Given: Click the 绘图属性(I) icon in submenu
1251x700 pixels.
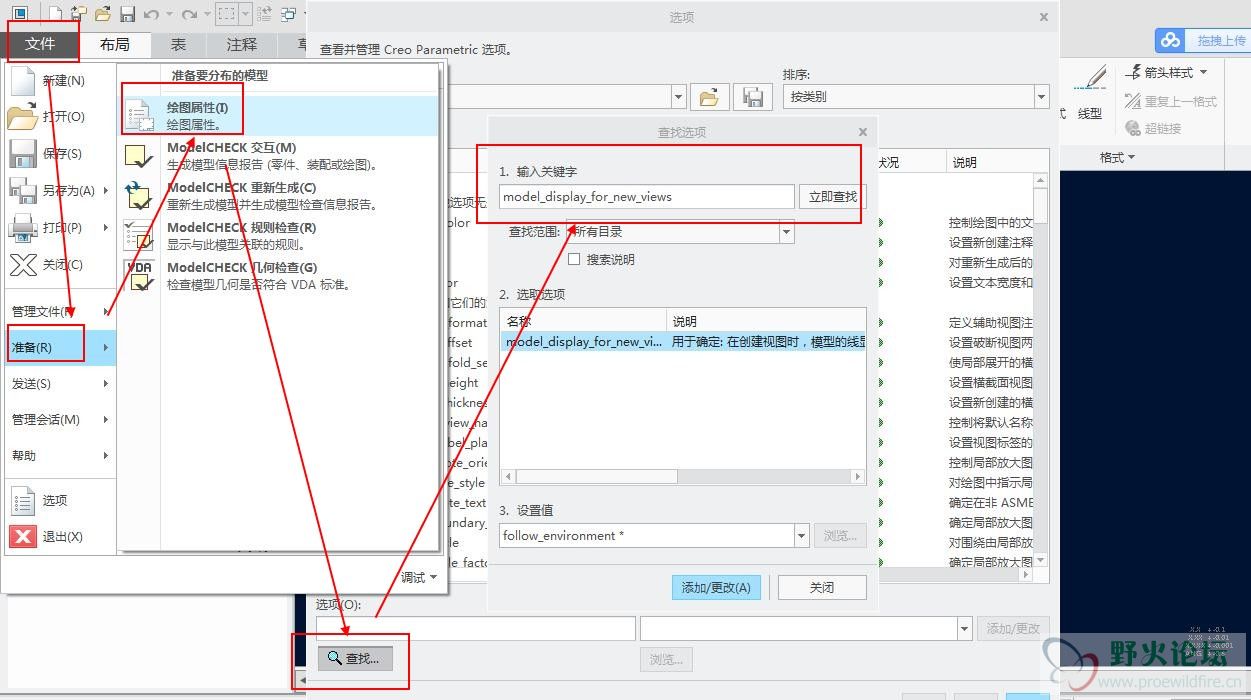Looking at the screenshot, I should coord(139,116).
